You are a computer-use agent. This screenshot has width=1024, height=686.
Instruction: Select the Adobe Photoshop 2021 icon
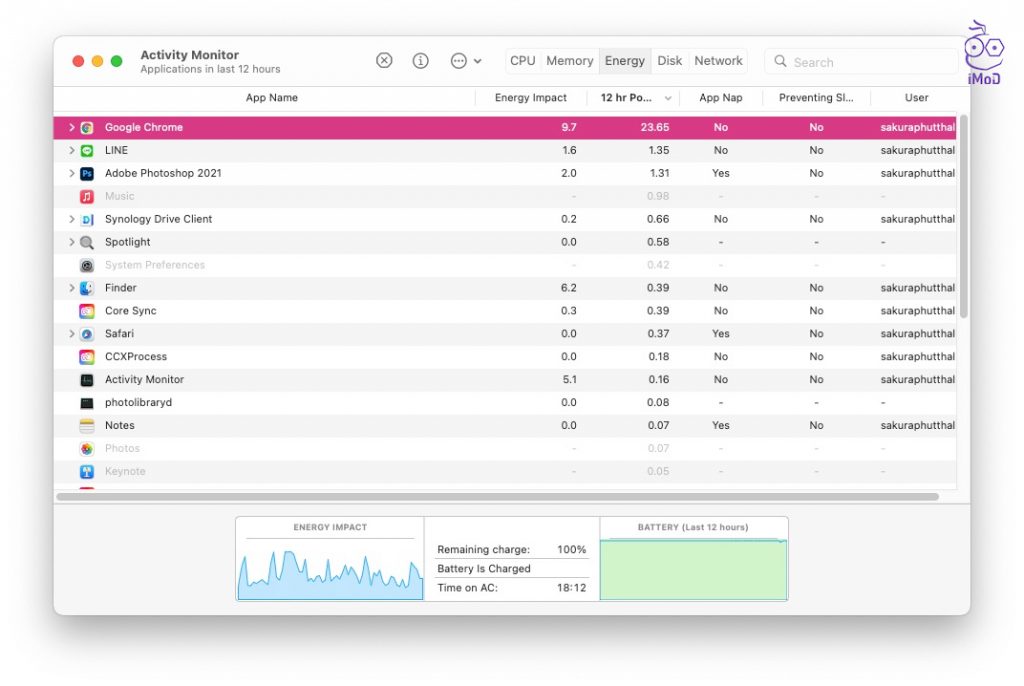coord(87,174)
